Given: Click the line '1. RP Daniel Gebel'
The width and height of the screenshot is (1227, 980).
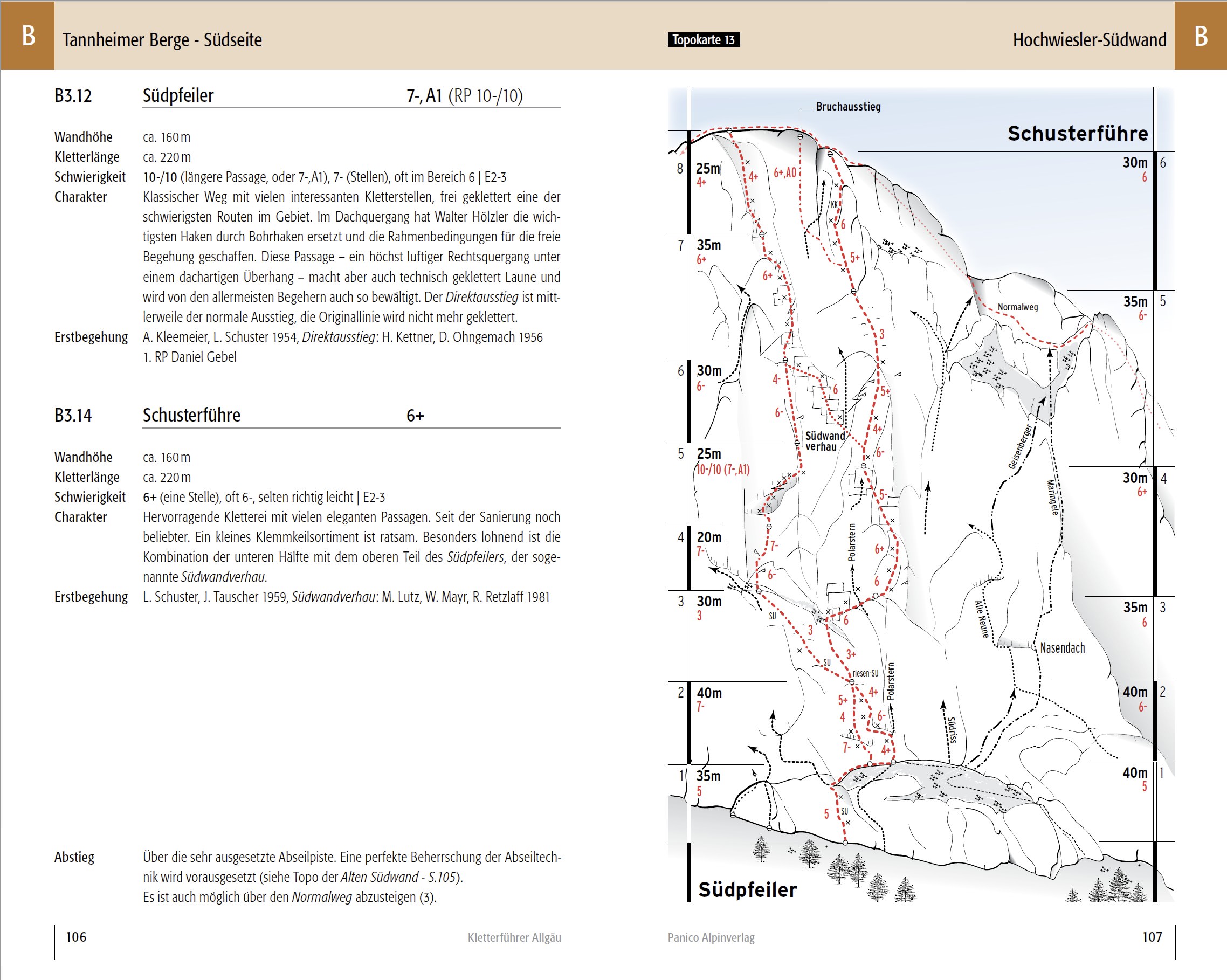Looking at the screenshot, I should pyautogui.click(x=190, y=357).
